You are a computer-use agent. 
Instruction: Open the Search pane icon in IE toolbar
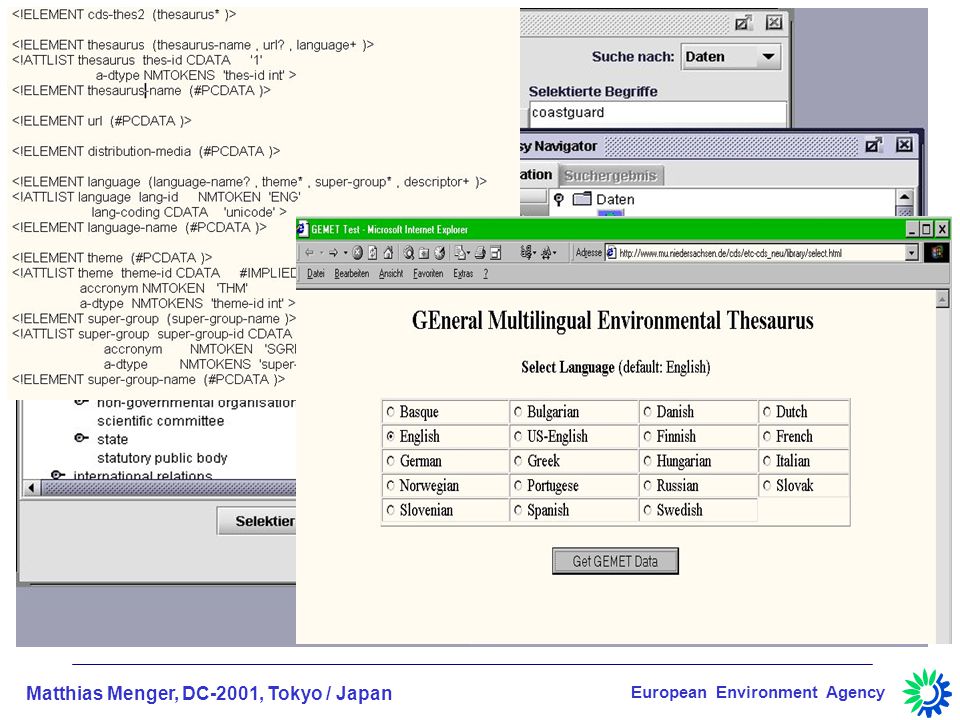[408, 253]
